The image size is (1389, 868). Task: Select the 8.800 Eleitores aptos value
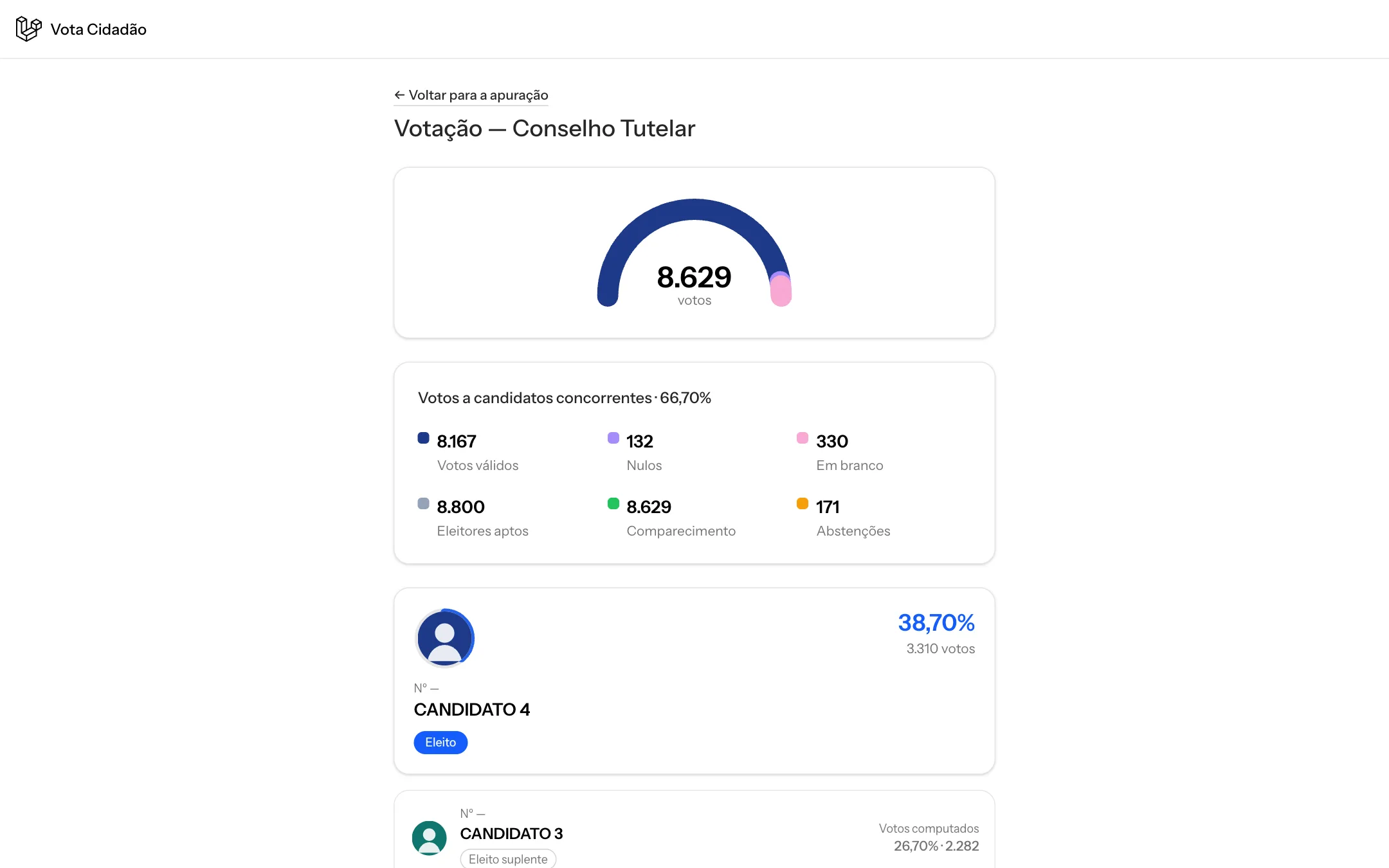coord(460,507)
